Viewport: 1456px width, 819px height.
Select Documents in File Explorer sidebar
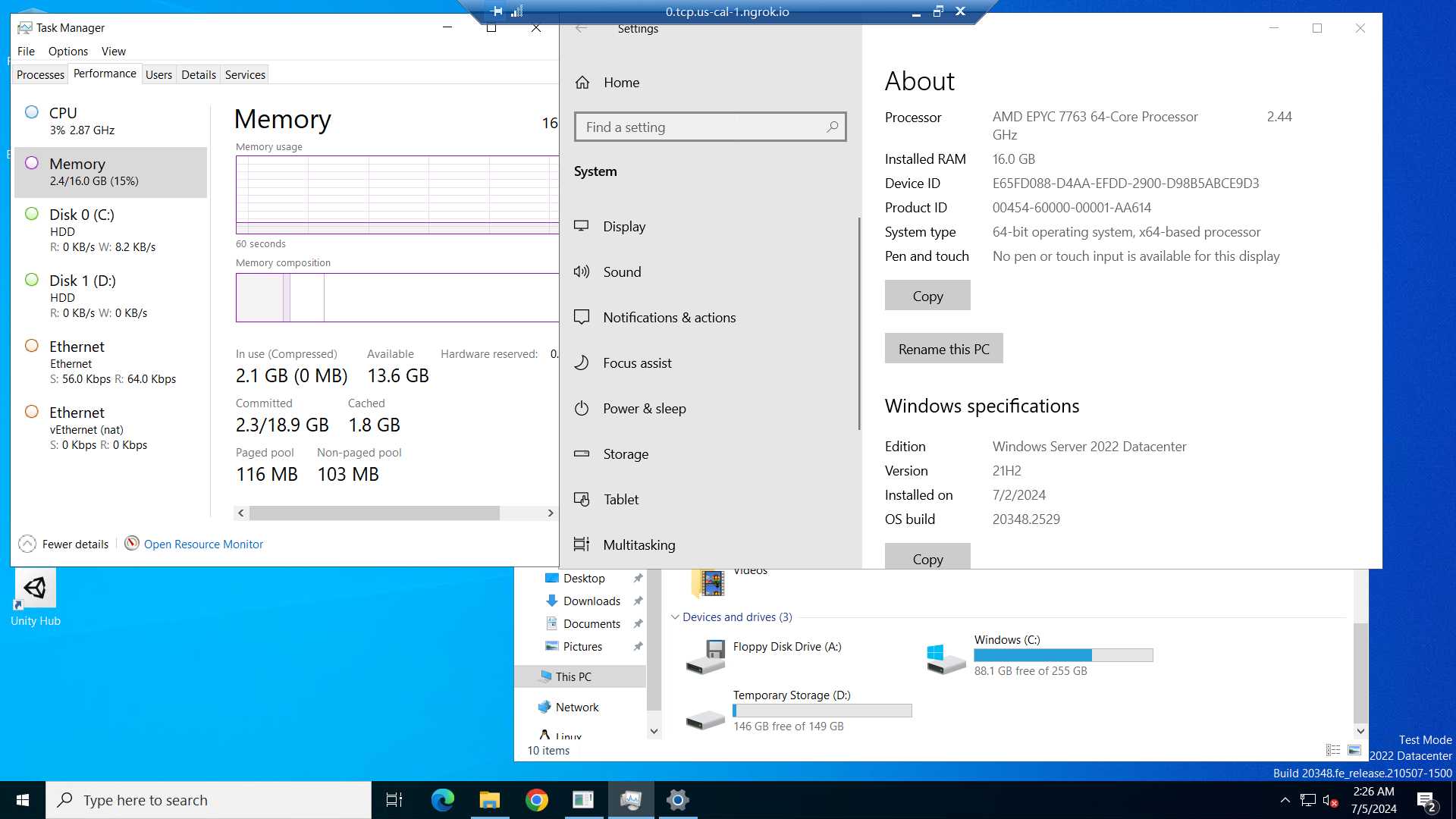coord(591,623)
